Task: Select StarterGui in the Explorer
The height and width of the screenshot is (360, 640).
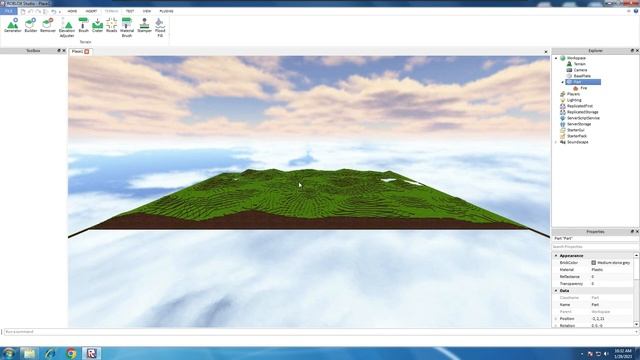Action: (x=576, y=130)
